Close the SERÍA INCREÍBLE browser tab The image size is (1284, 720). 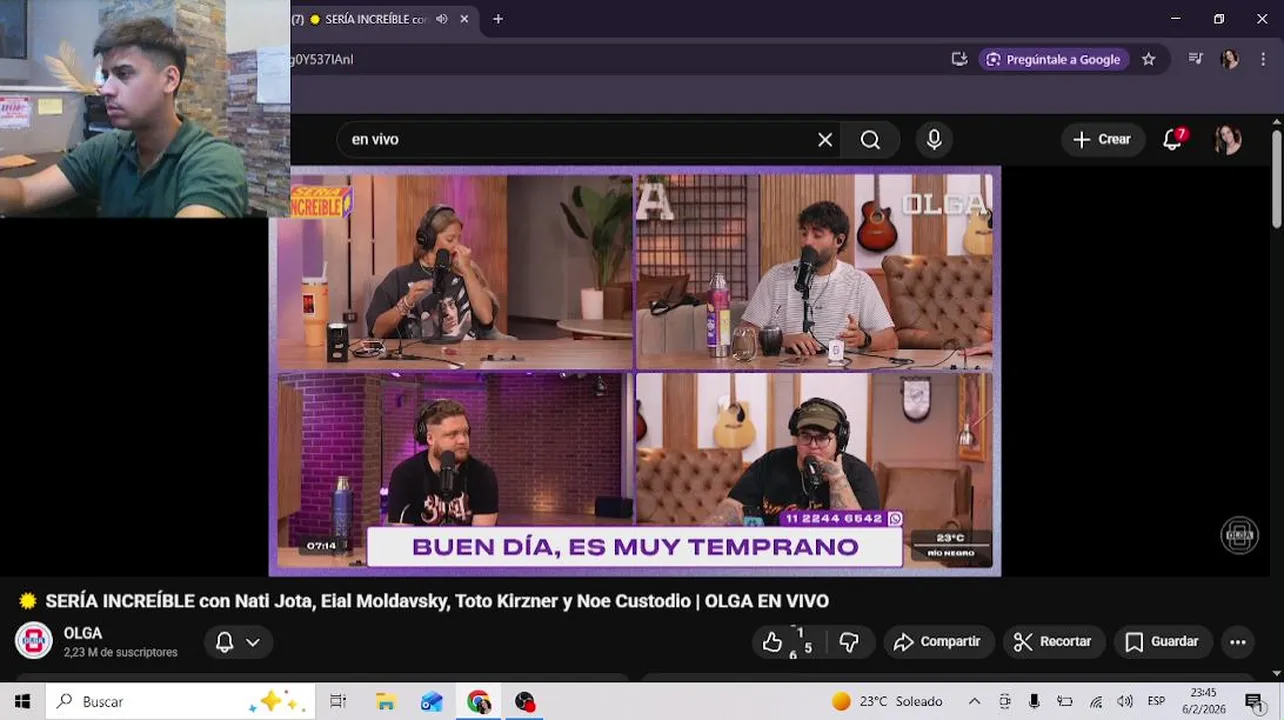(x=464, y=19)
